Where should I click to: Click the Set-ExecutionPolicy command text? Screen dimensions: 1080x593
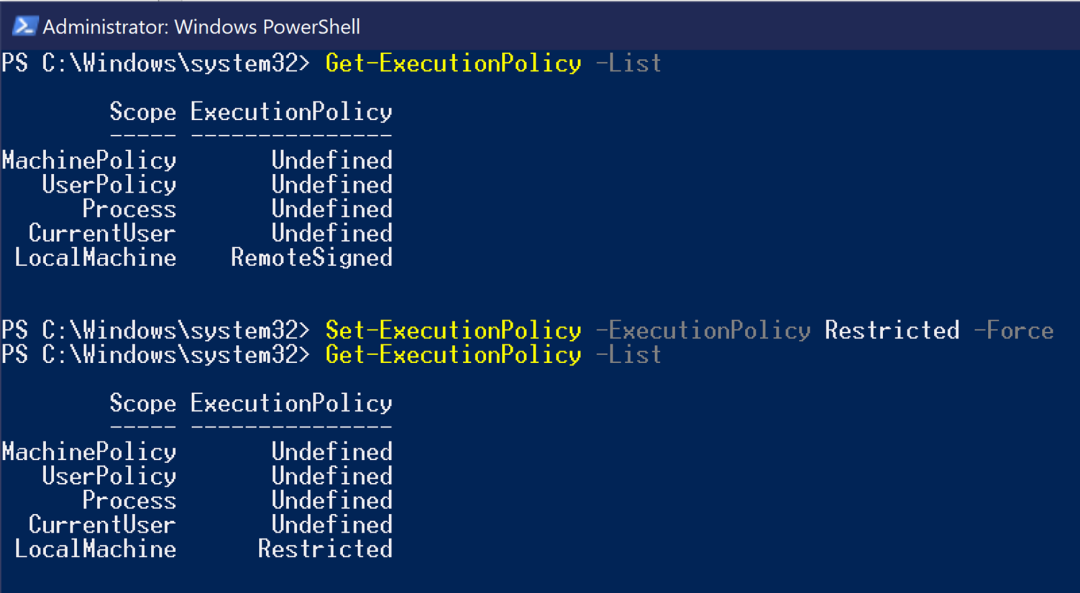pos(453,331)
